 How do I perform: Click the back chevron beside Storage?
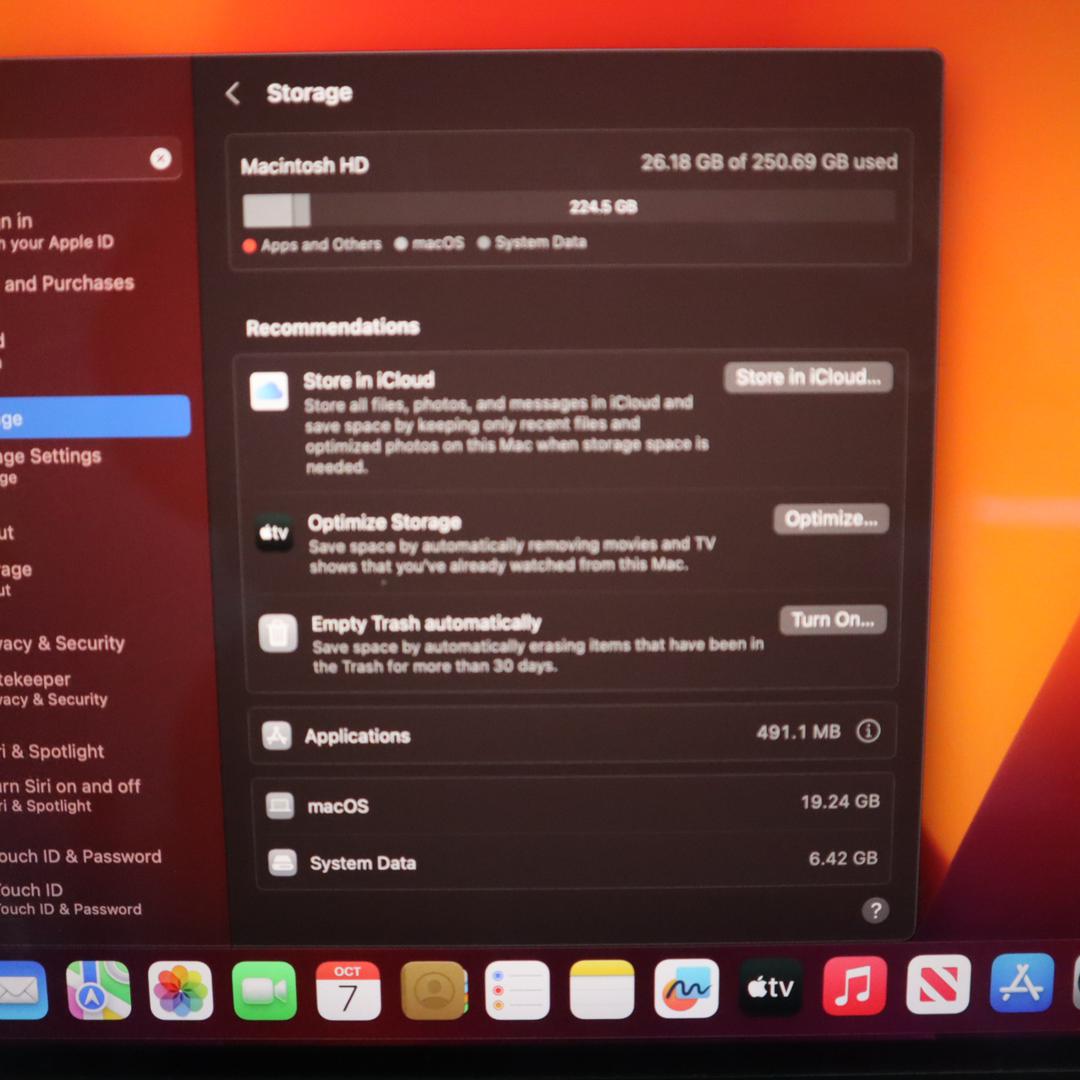233,94
